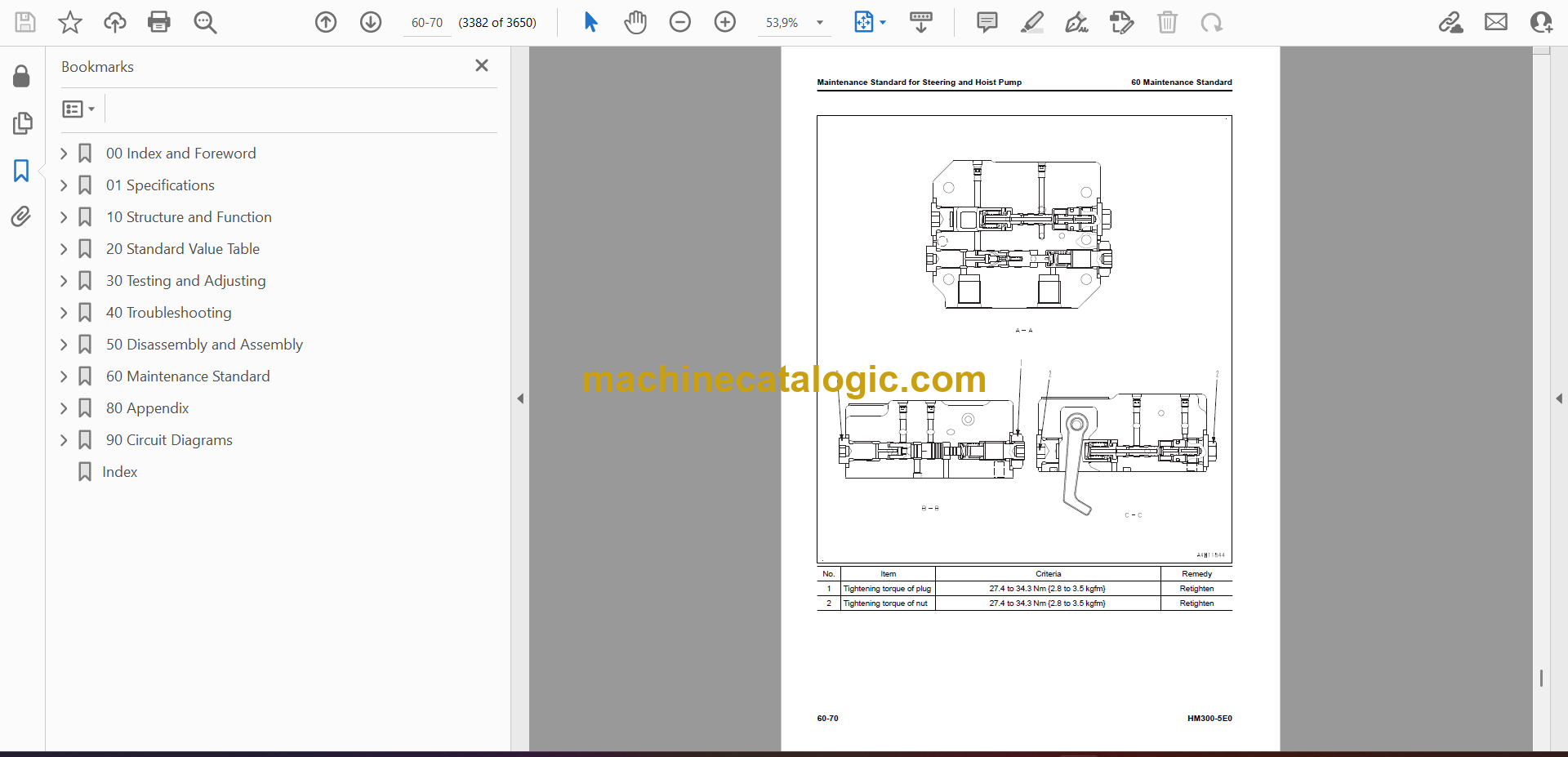
Task: Open the sign document tool
Action: 1077,22
